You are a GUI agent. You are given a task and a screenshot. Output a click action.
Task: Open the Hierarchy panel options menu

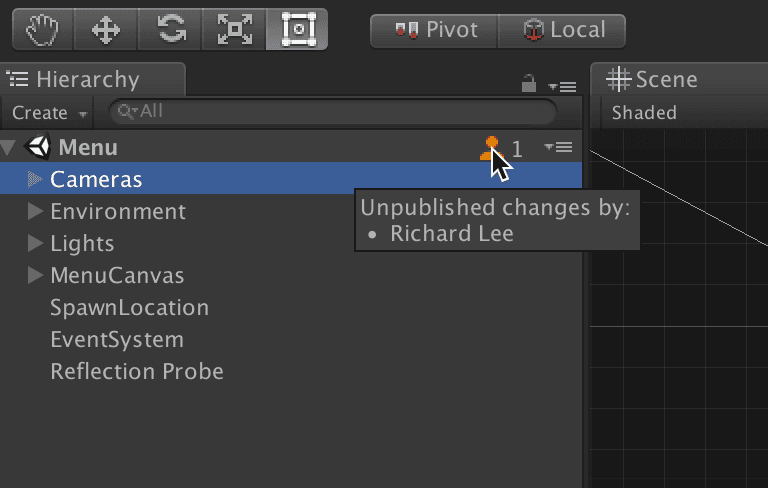[562, 87]
